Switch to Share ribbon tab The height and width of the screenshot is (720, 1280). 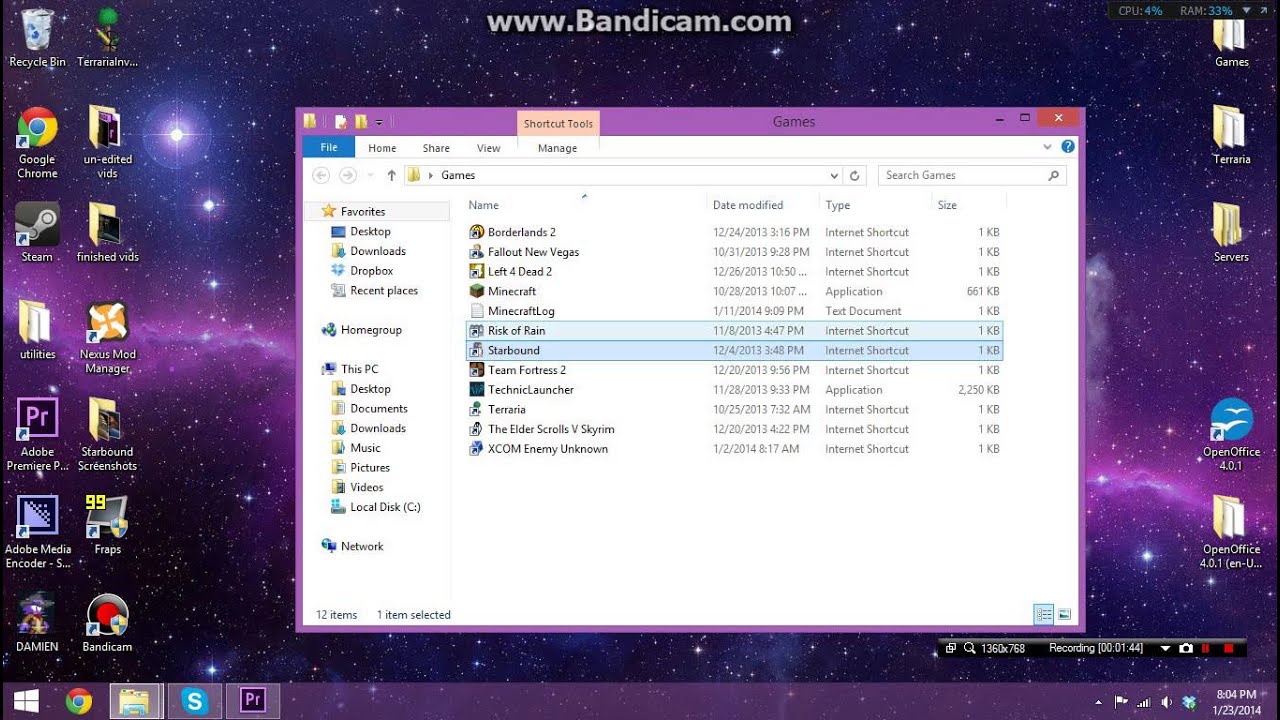436,148
